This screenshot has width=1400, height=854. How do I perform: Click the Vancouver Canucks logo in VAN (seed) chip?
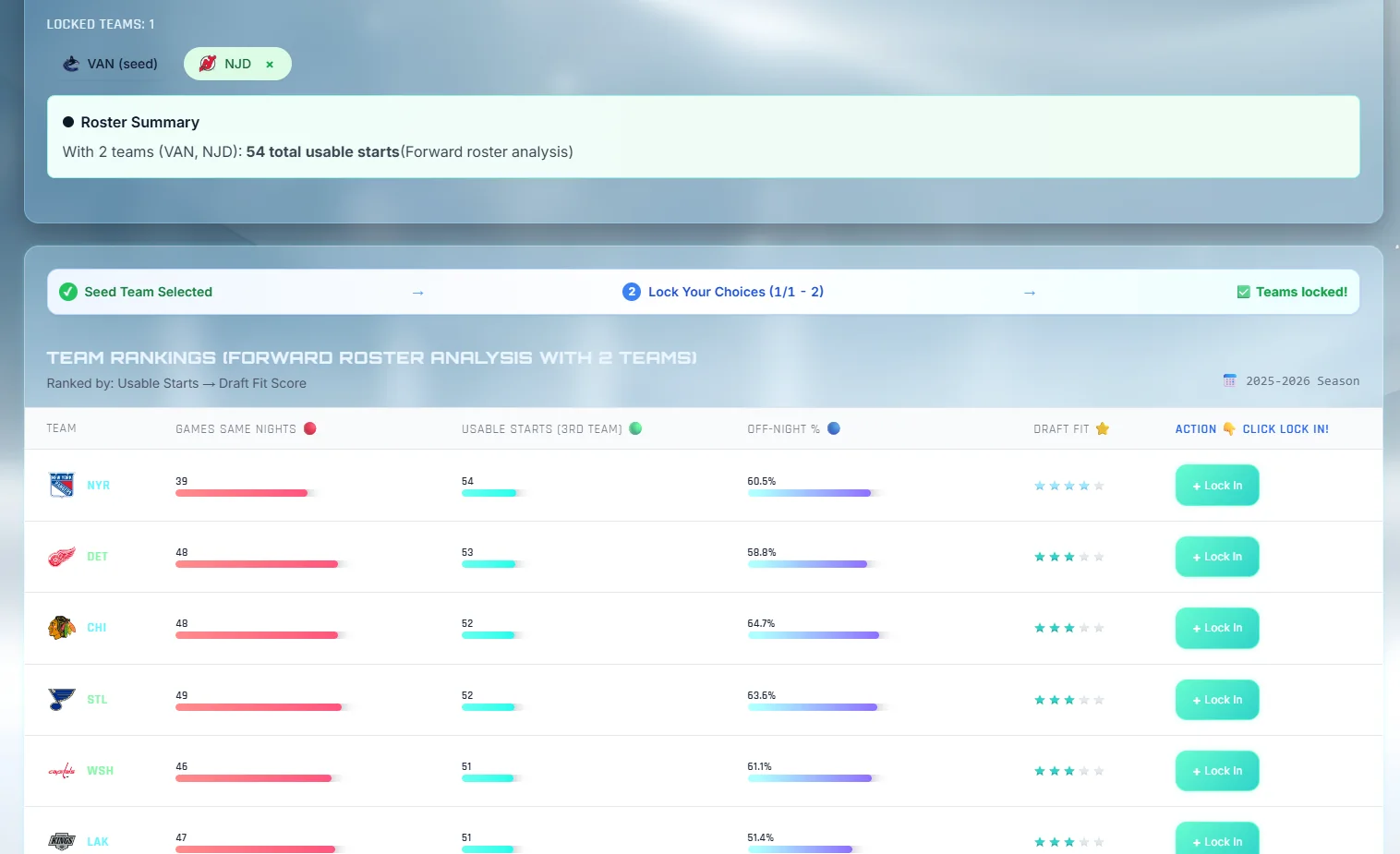point(71,64)
